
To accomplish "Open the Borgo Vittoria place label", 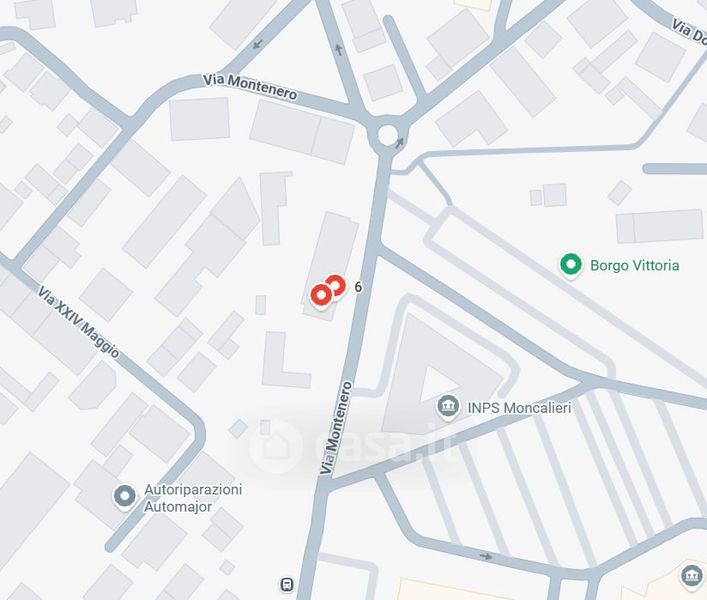I will point(634,265).
